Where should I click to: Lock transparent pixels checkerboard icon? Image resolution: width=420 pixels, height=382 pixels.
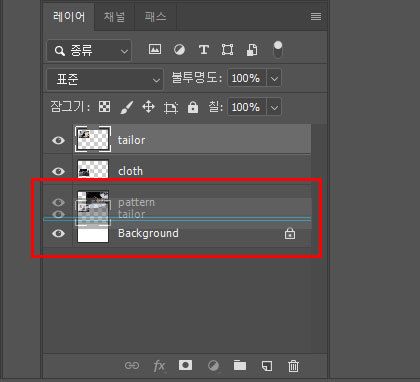point(104,107)
